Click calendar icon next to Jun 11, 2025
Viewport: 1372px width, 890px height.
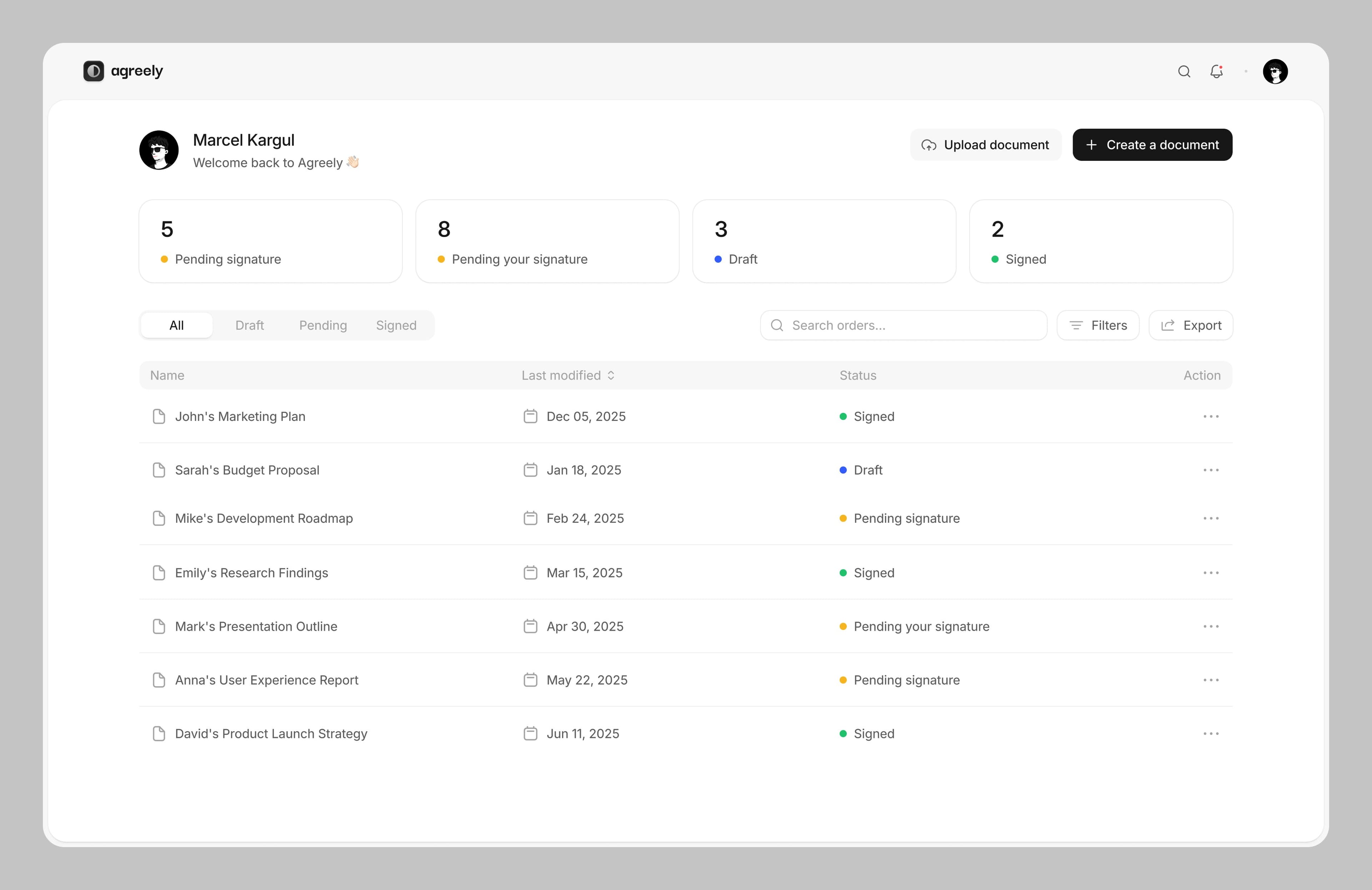(530, 734)
